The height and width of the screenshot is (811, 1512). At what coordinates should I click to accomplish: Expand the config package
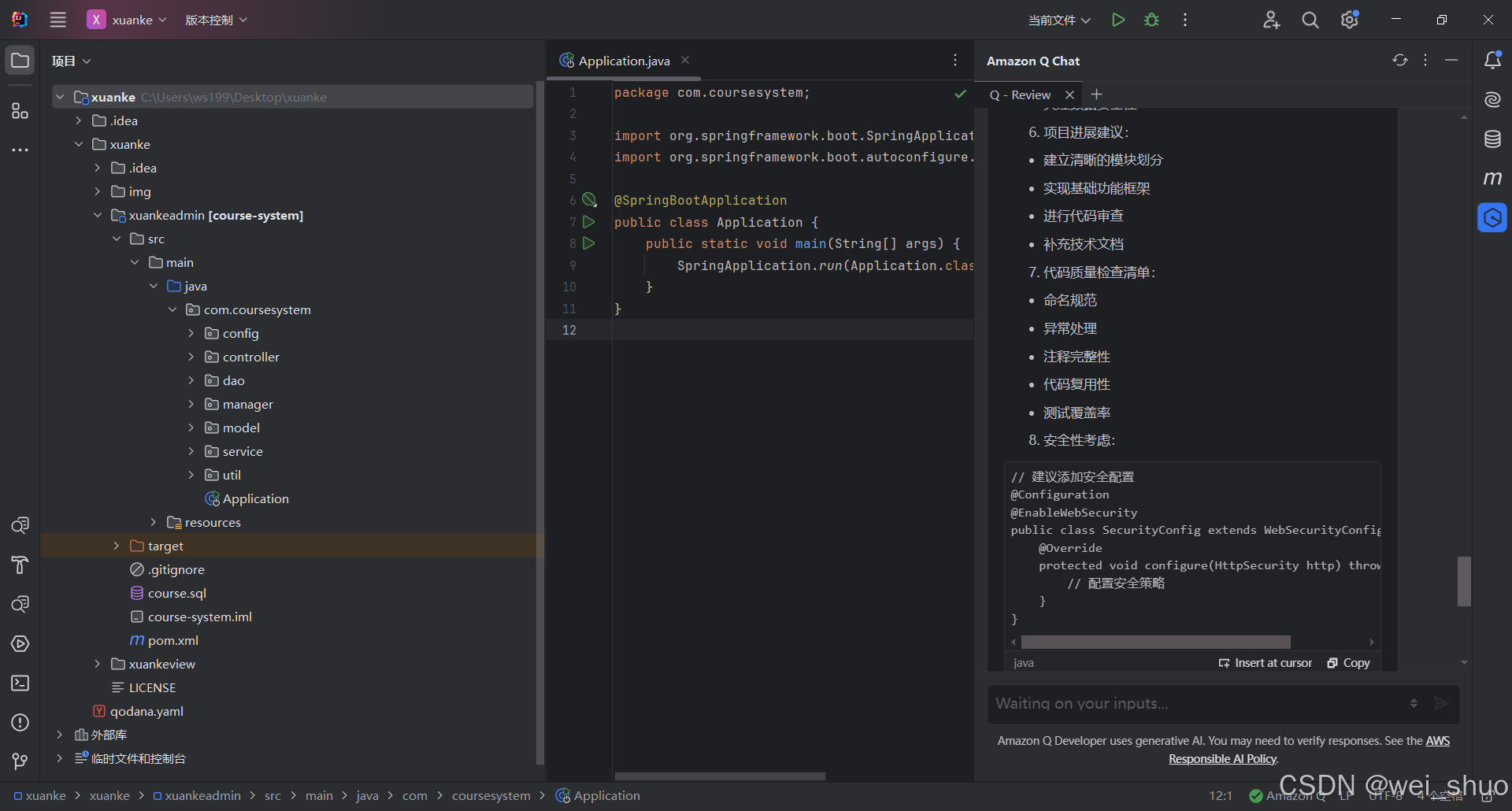(191, 333)
